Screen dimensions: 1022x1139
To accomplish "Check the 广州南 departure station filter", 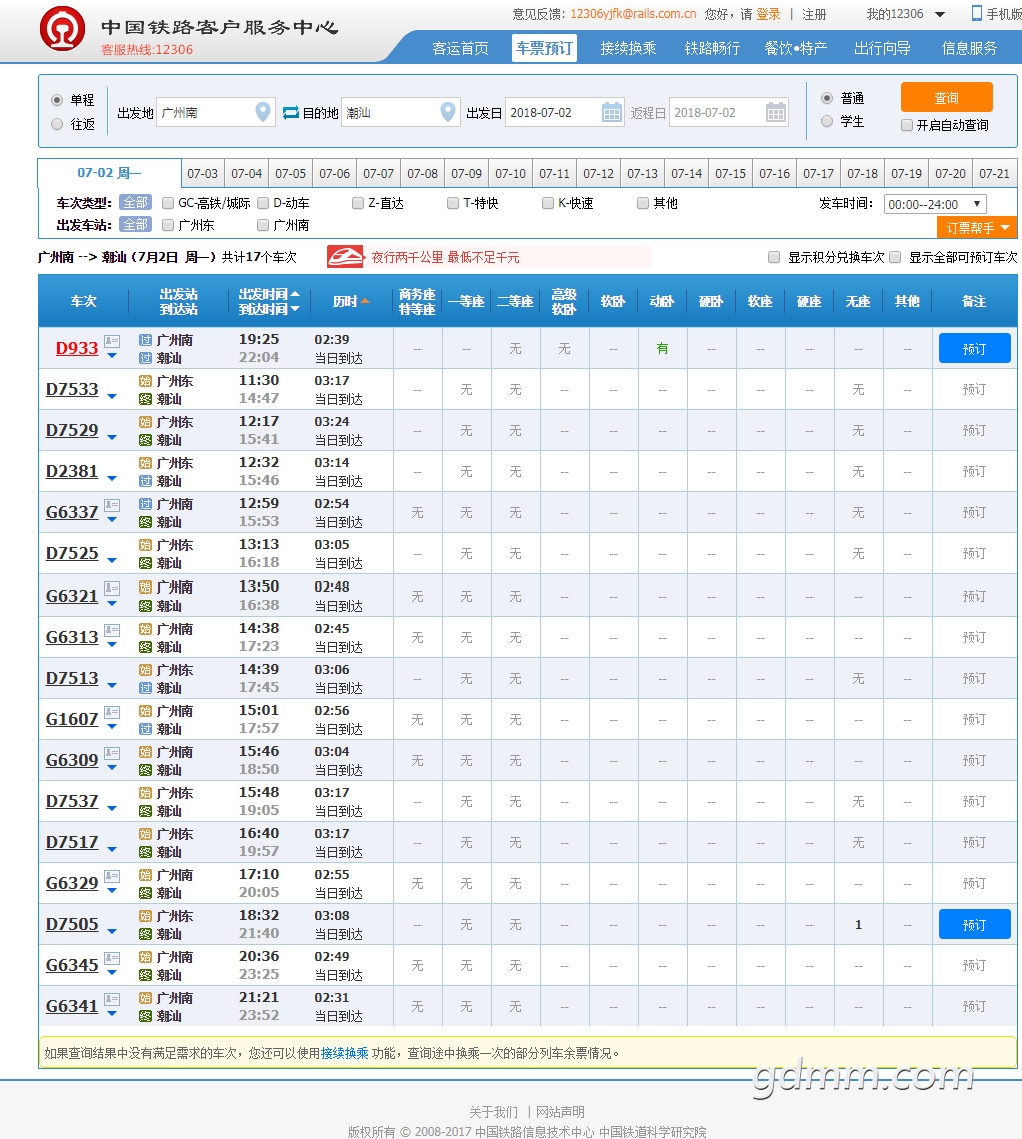I will (x=263, y=225).
